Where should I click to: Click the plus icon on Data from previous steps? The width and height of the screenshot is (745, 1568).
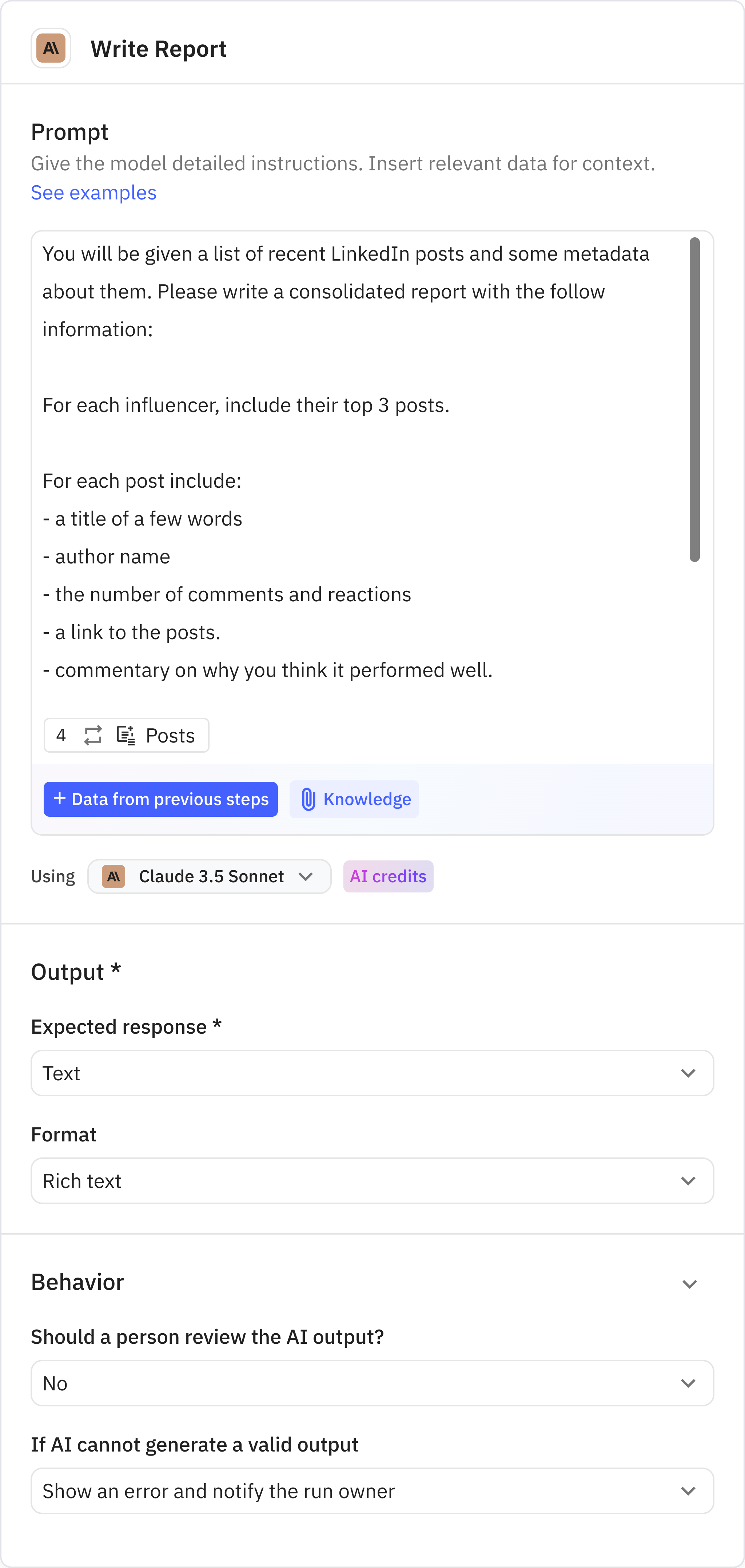point(59,799)
